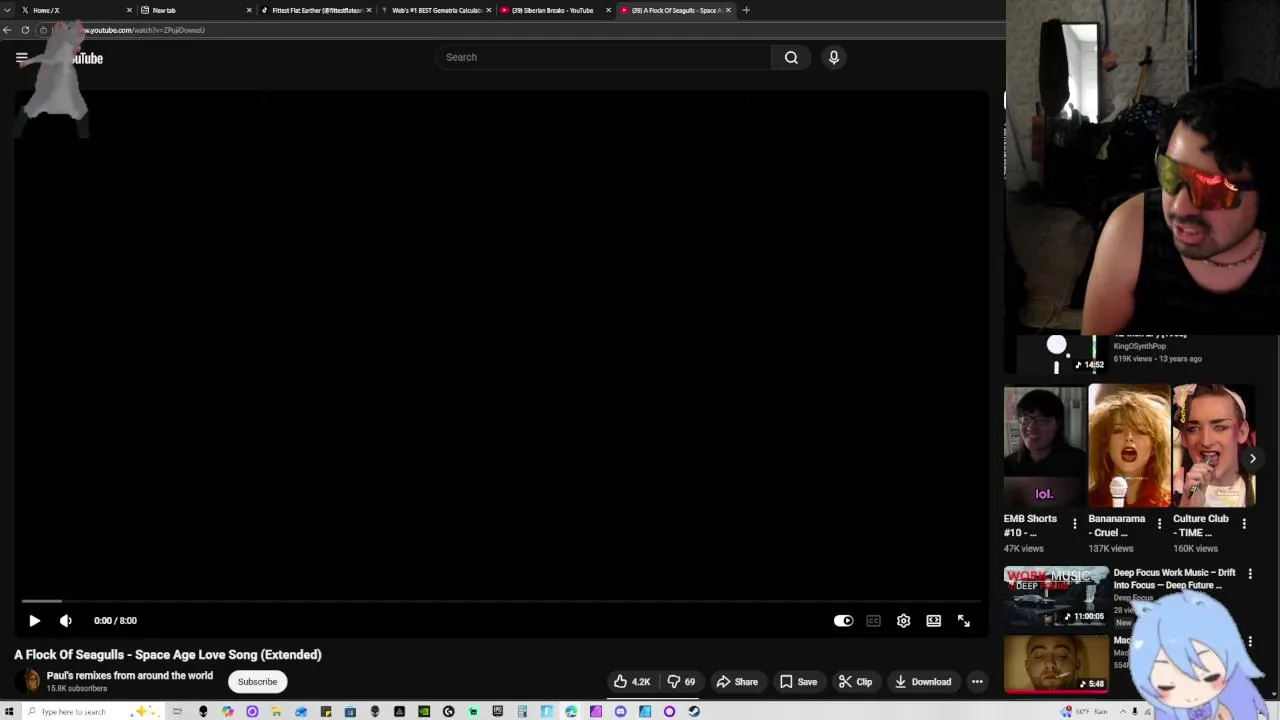This screenshot has height=720, width=1280.
Task: Open more actions ellipsis under the video
Action: click(x=977, y=682)
